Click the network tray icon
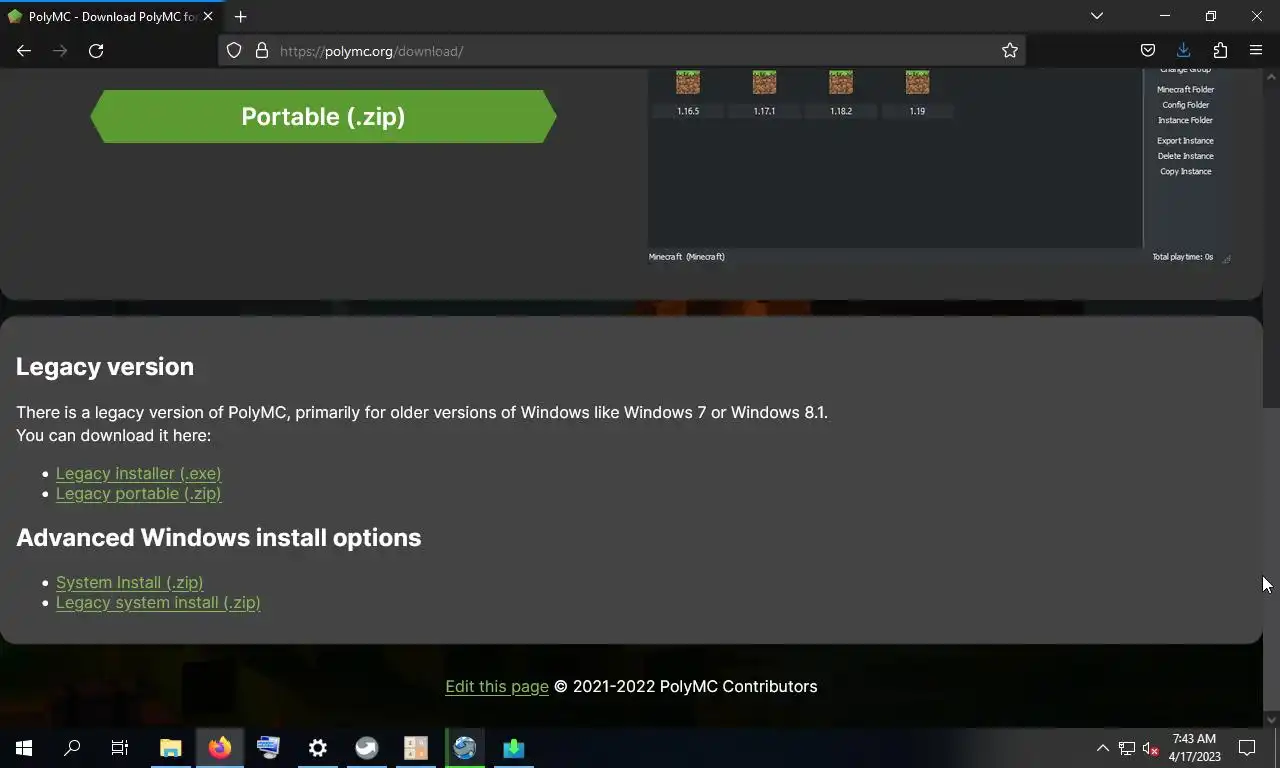The image size is (1280, 768). [1127, 748]
